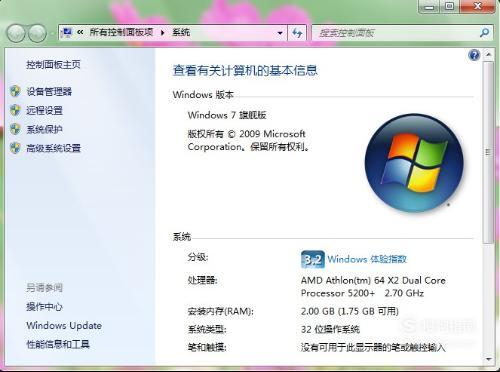Open 高级系统设置 link
This screenshot has width=500, height=372.
[x=53, y=148]
